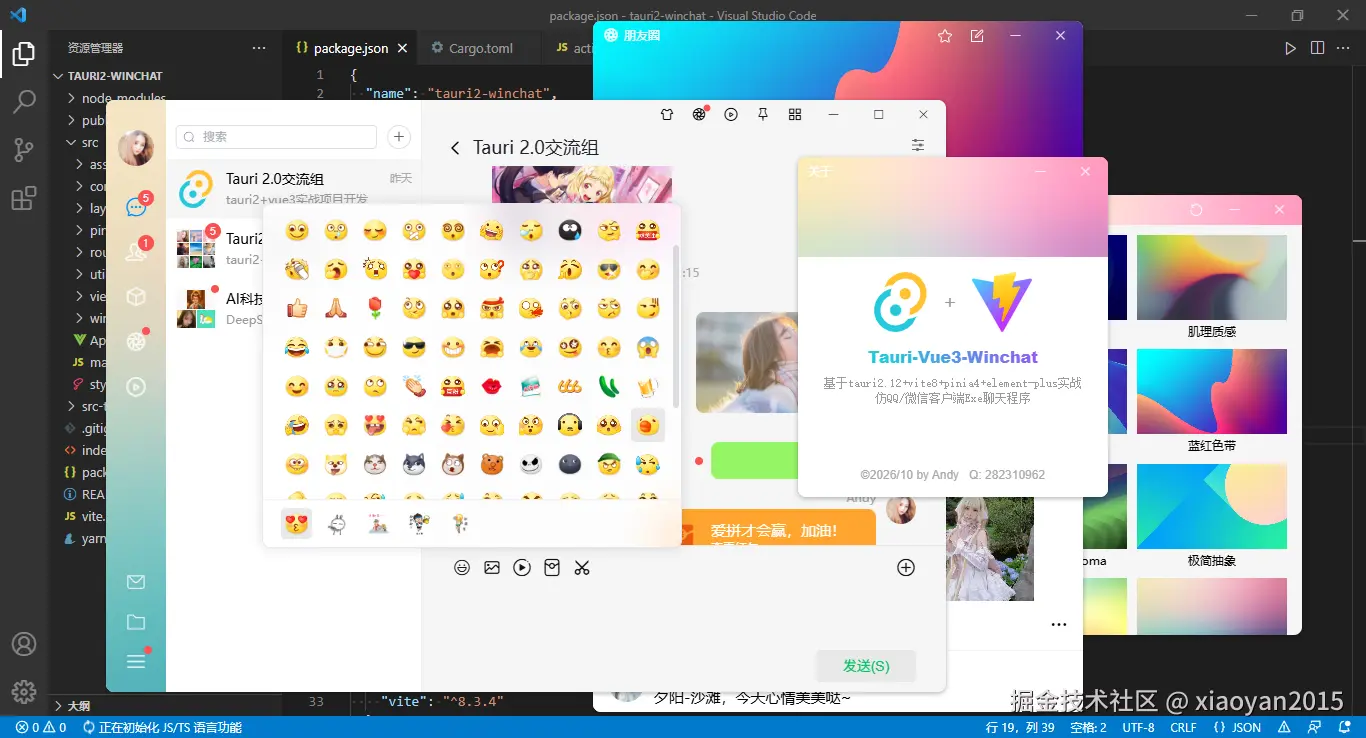Image resolution: width=1366 pixels, height=738 pixels.
Task: Click the skin (t-shirt) icon in chat titlebar
Action: 667,115
